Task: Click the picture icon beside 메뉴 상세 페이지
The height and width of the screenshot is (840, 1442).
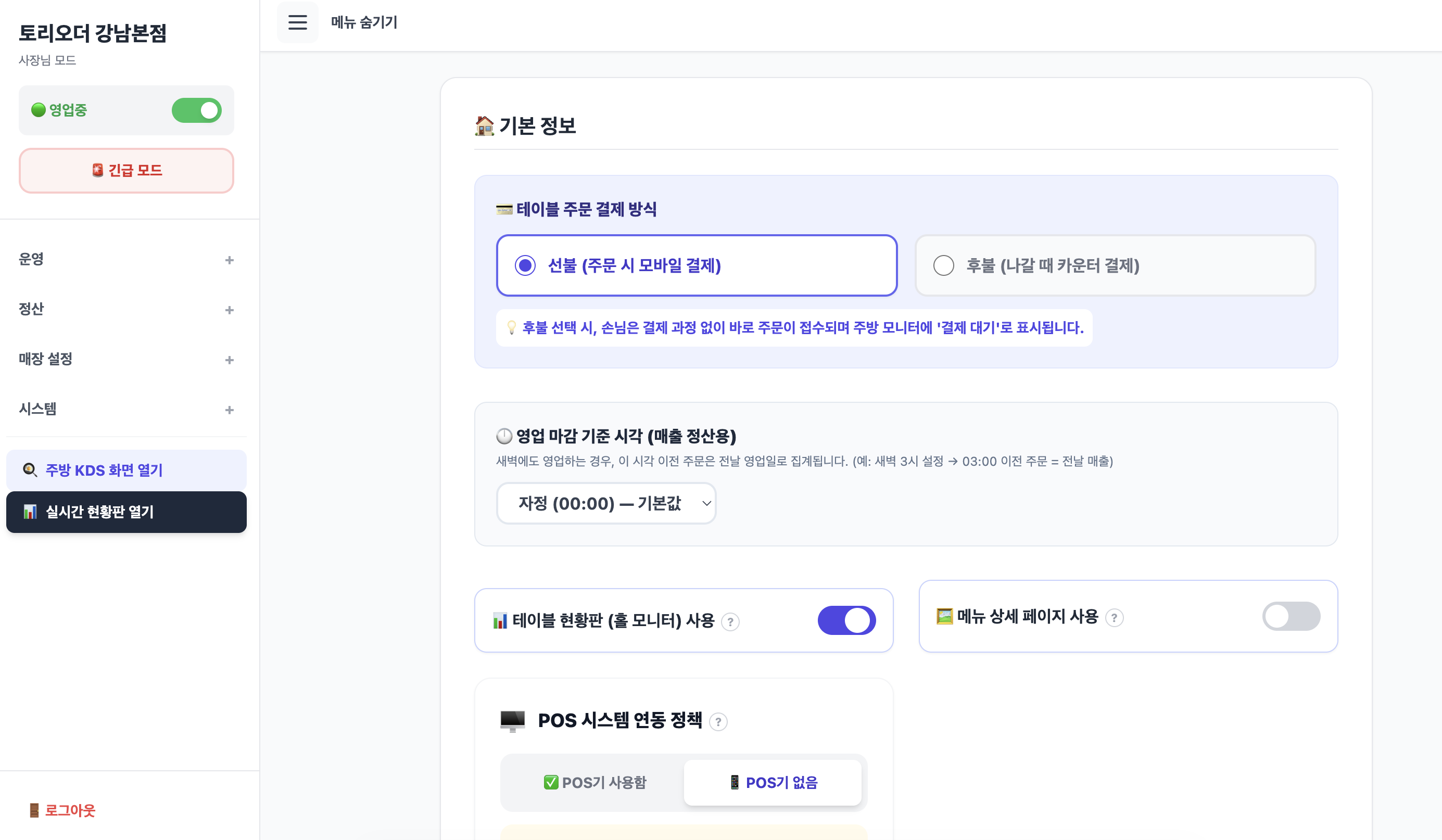Action: pos(944,616)
